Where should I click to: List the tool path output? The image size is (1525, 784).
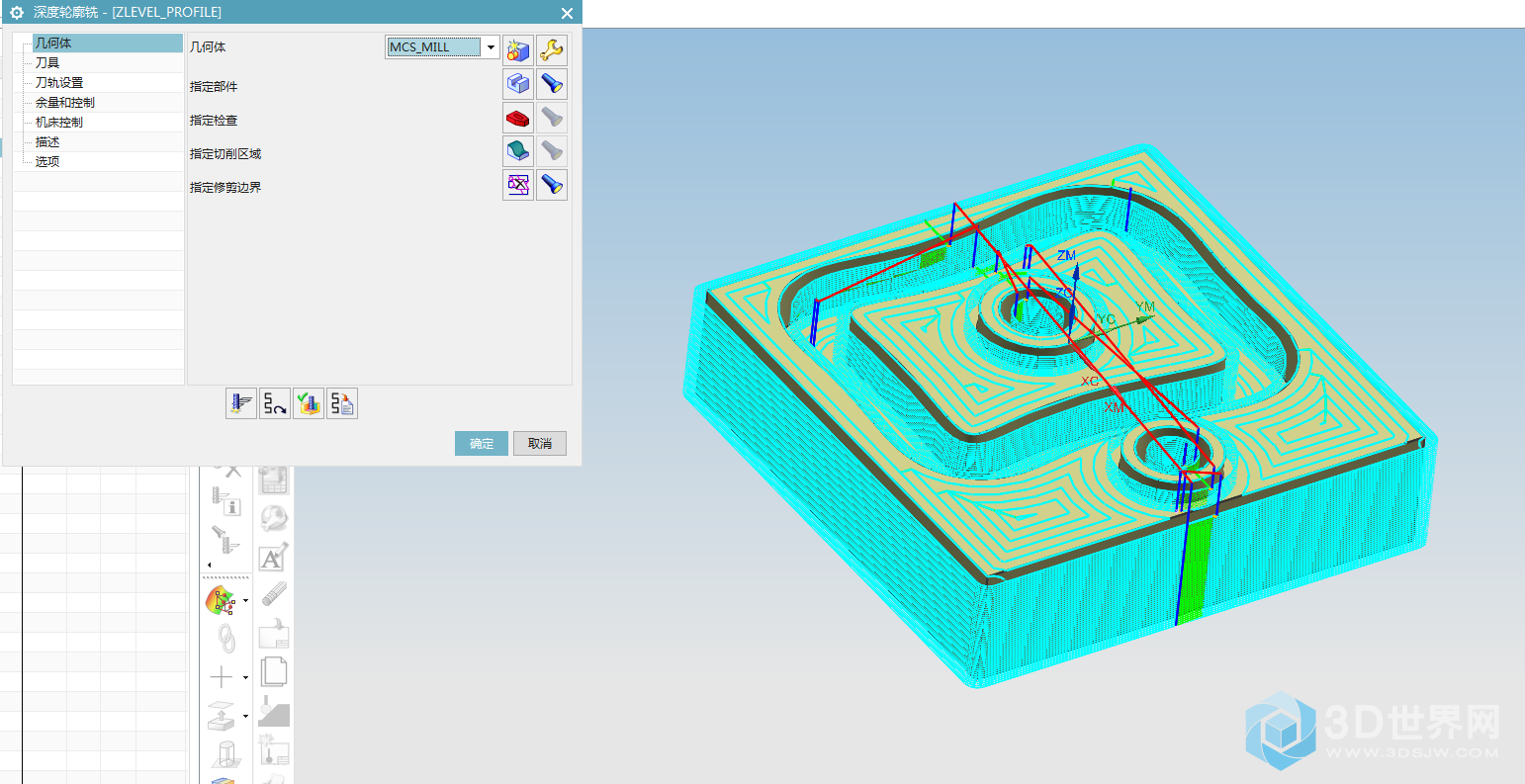(x=342, y=403)
